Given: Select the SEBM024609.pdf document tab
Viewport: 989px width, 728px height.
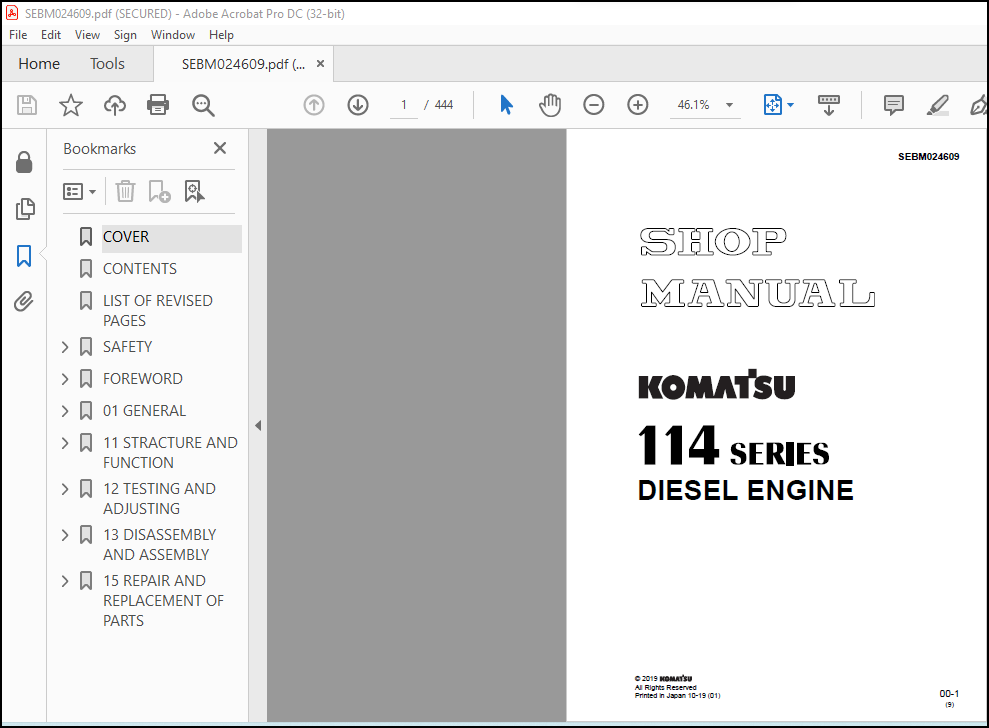Looking at the screenshot, I should coord(243,64).
